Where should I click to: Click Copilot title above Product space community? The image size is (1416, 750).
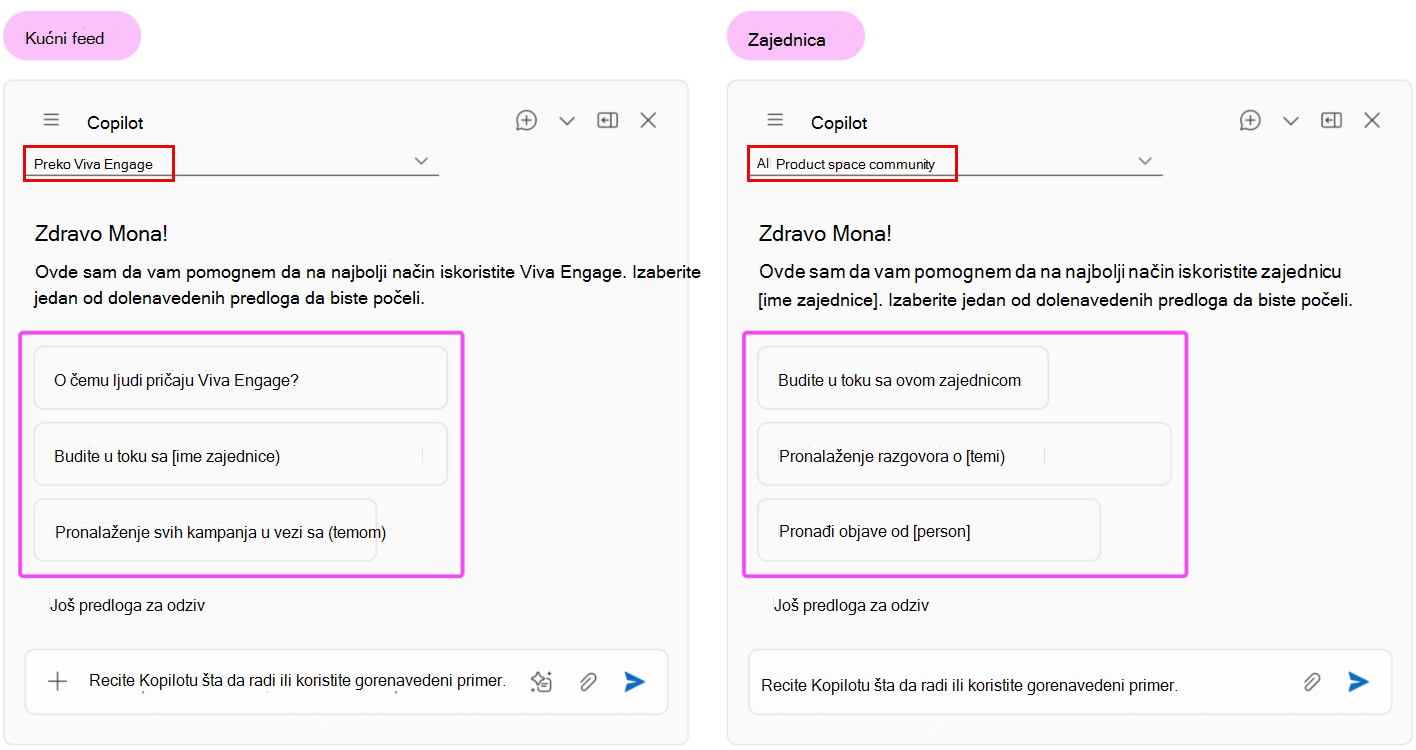point(839,123)
